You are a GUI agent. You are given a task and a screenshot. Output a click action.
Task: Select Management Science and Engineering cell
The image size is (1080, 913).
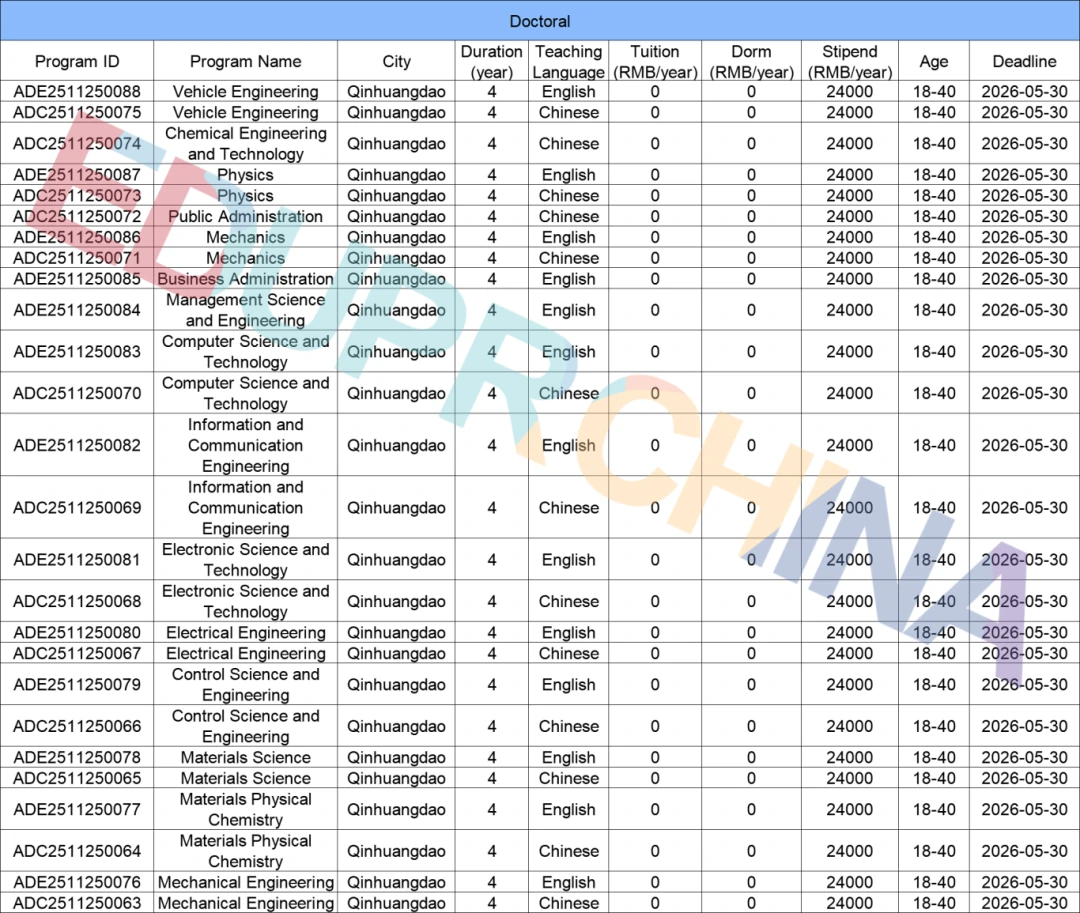pos(245,310)
